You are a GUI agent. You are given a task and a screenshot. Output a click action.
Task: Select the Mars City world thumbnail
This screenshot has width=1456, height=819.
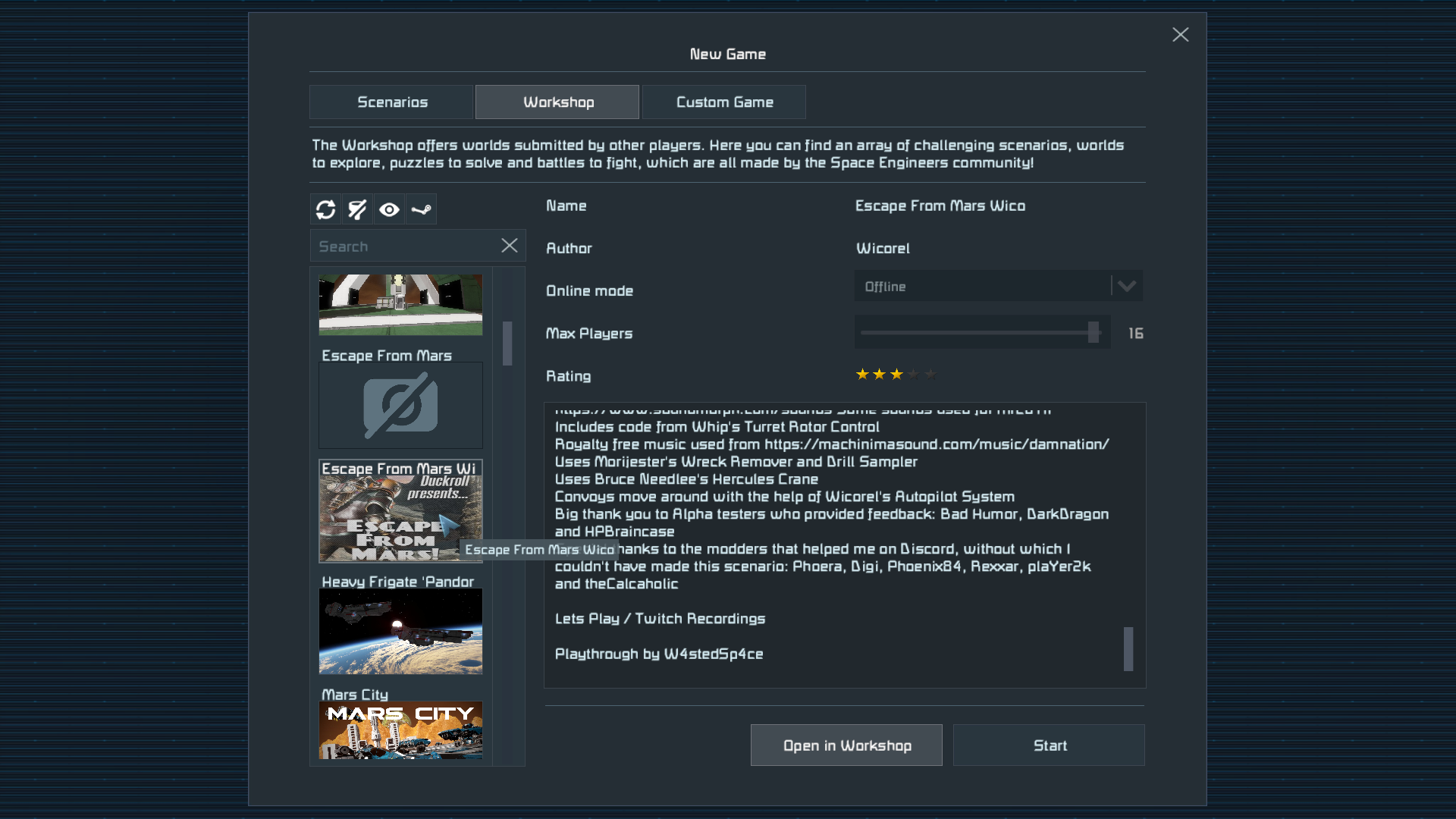pyautogui.click(x=400, y=730)
